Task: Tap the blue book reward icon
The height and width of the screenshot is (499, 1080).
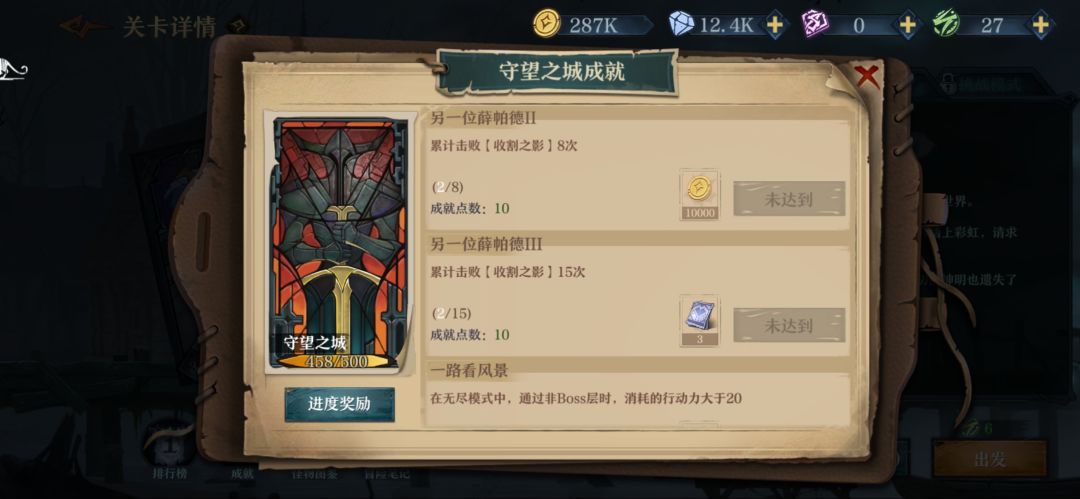Action: tap(700, 320)
